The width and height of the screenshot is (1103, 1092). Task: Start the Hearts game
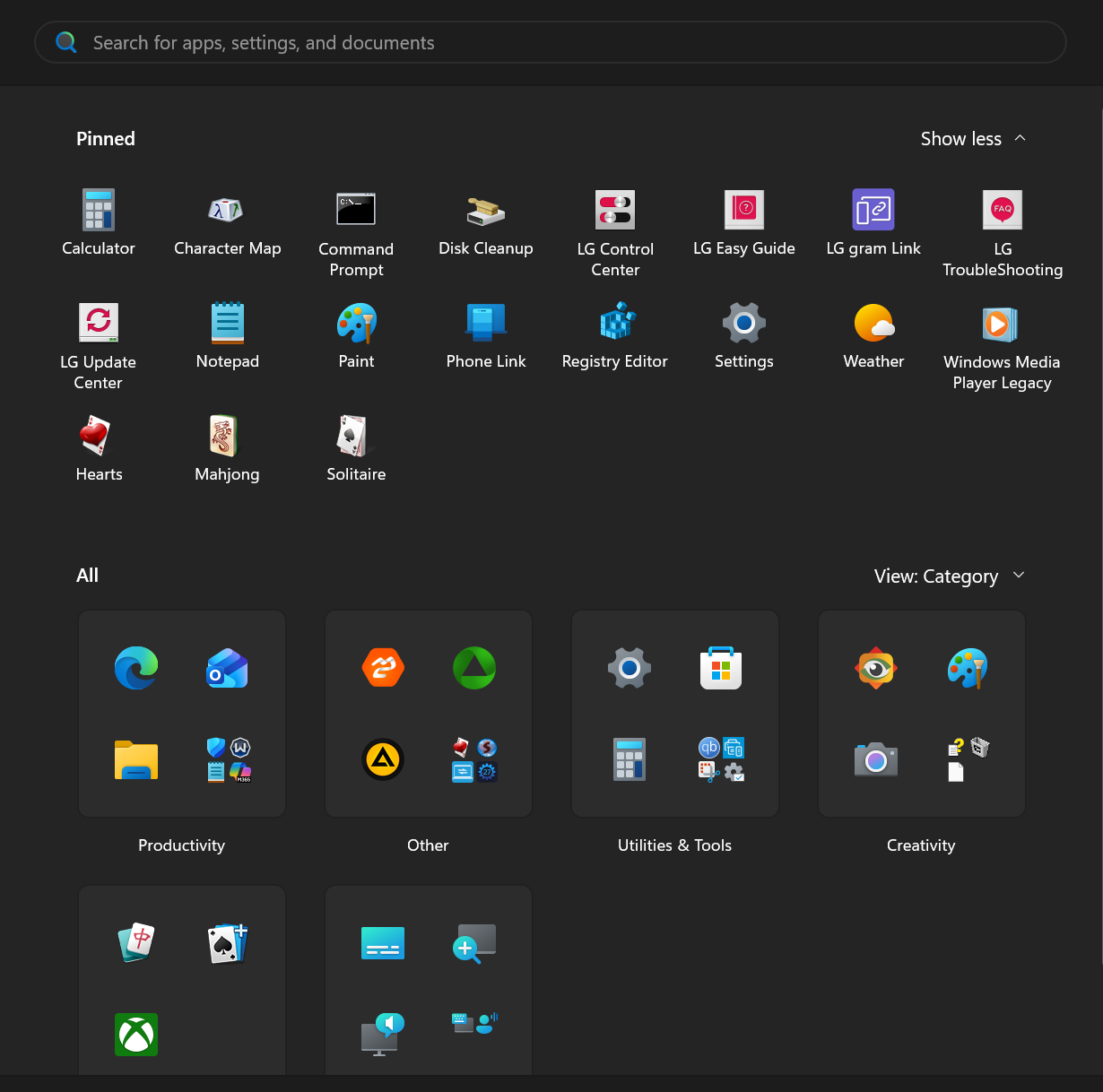pos(99,448)
